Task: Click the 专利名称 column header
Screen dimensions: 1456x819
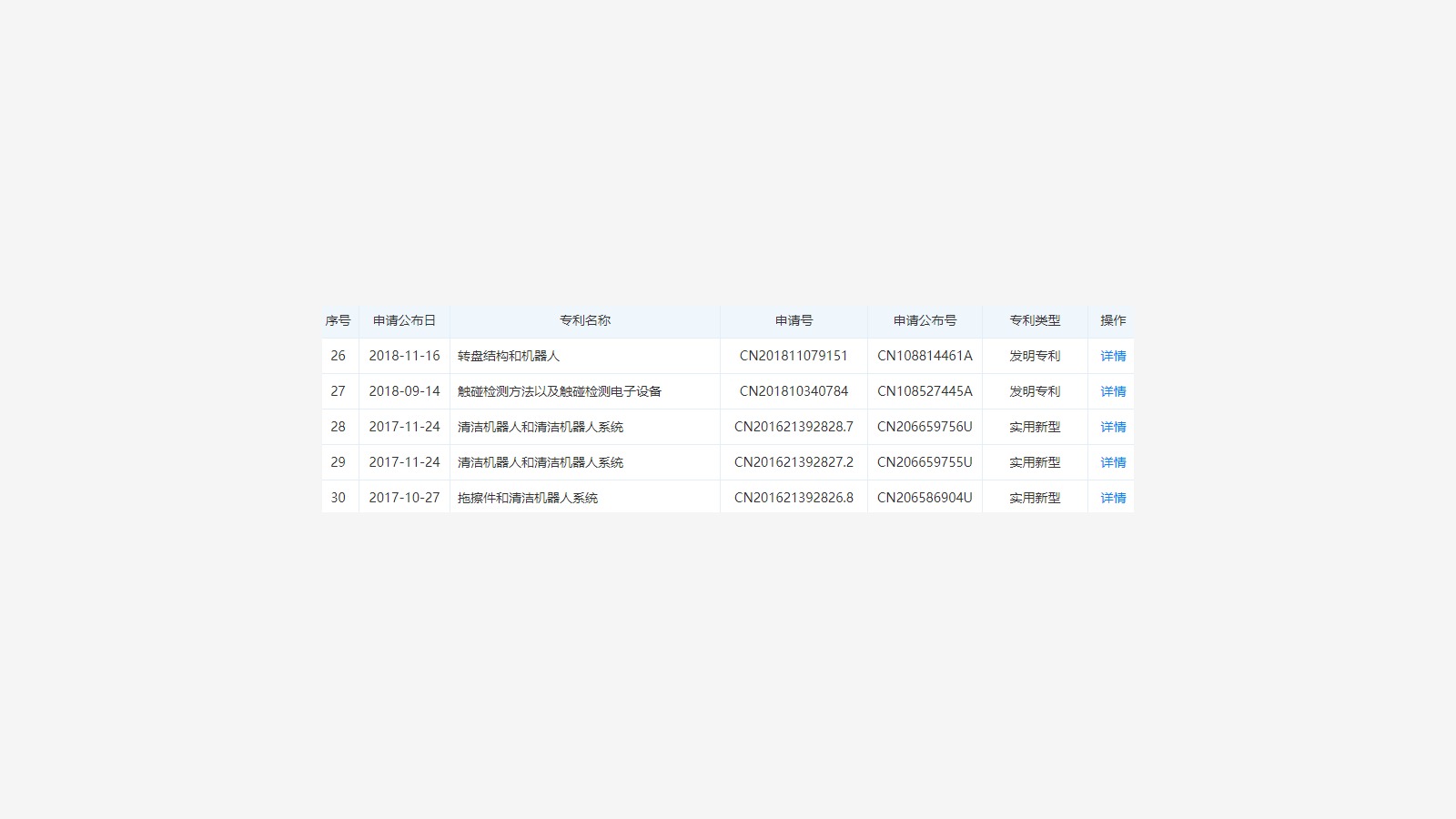Action: click(x=585, y=320)
